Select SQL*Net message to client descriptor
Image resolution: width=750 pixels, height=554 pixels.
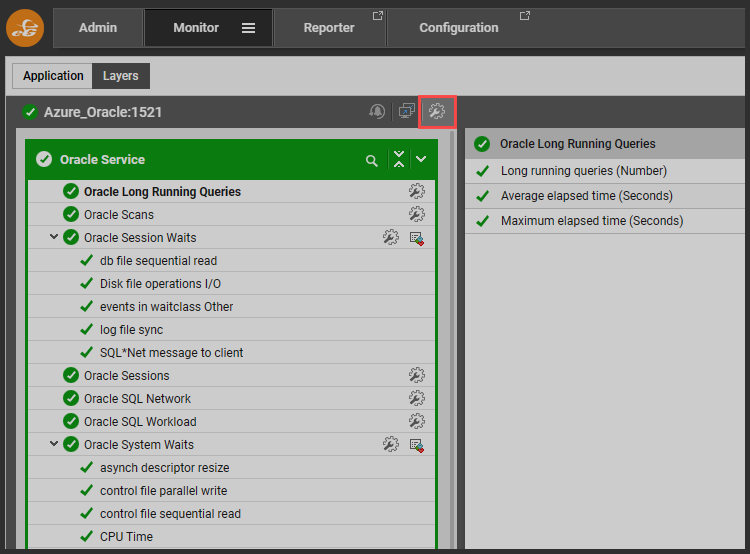171,353
